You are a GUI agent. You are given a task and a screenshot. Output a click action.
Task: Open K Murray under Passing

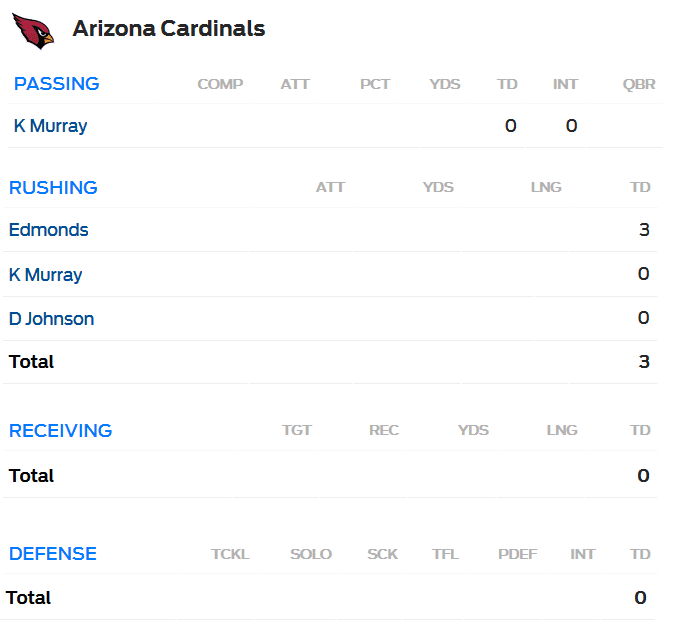50,126
